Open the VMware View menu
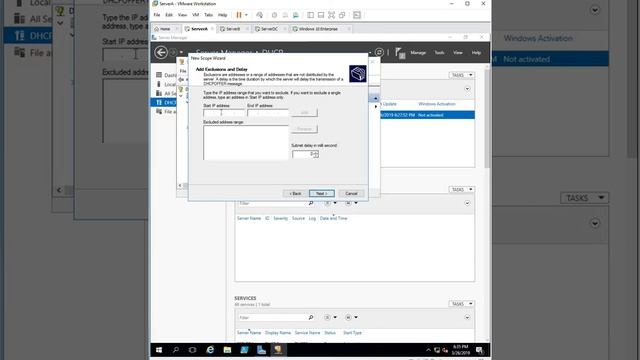 pyautogui.click(x=182, y=15)
